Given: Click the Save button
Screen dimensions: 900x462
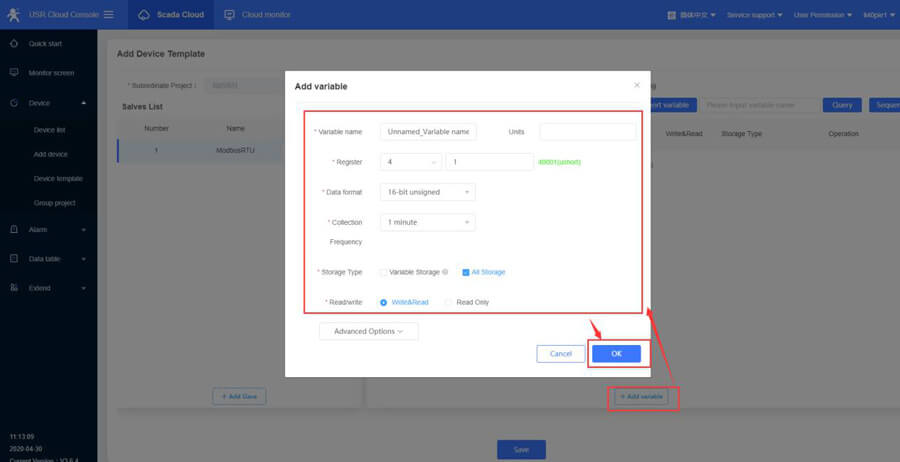Looking at the screenshot, I should (521, 449).
